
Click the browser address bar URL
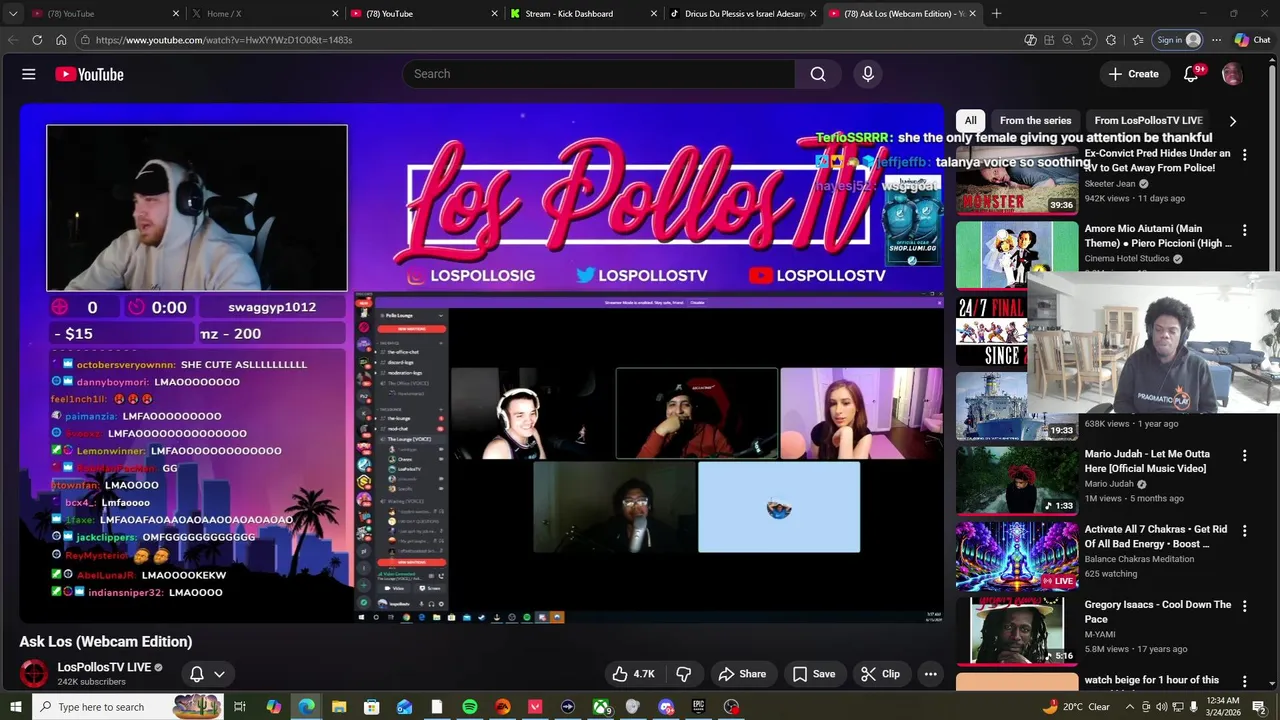click(224, 40)
